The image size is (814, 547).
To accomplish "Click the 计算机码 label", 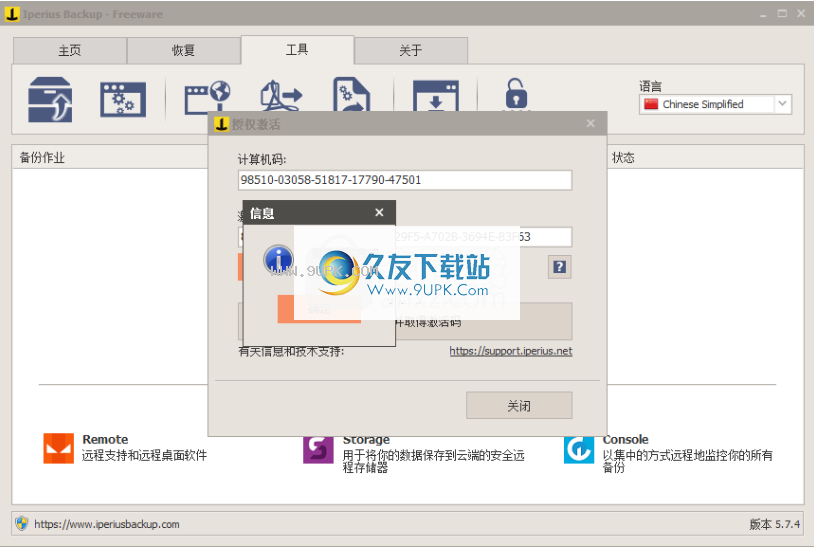I will (262, 159).
